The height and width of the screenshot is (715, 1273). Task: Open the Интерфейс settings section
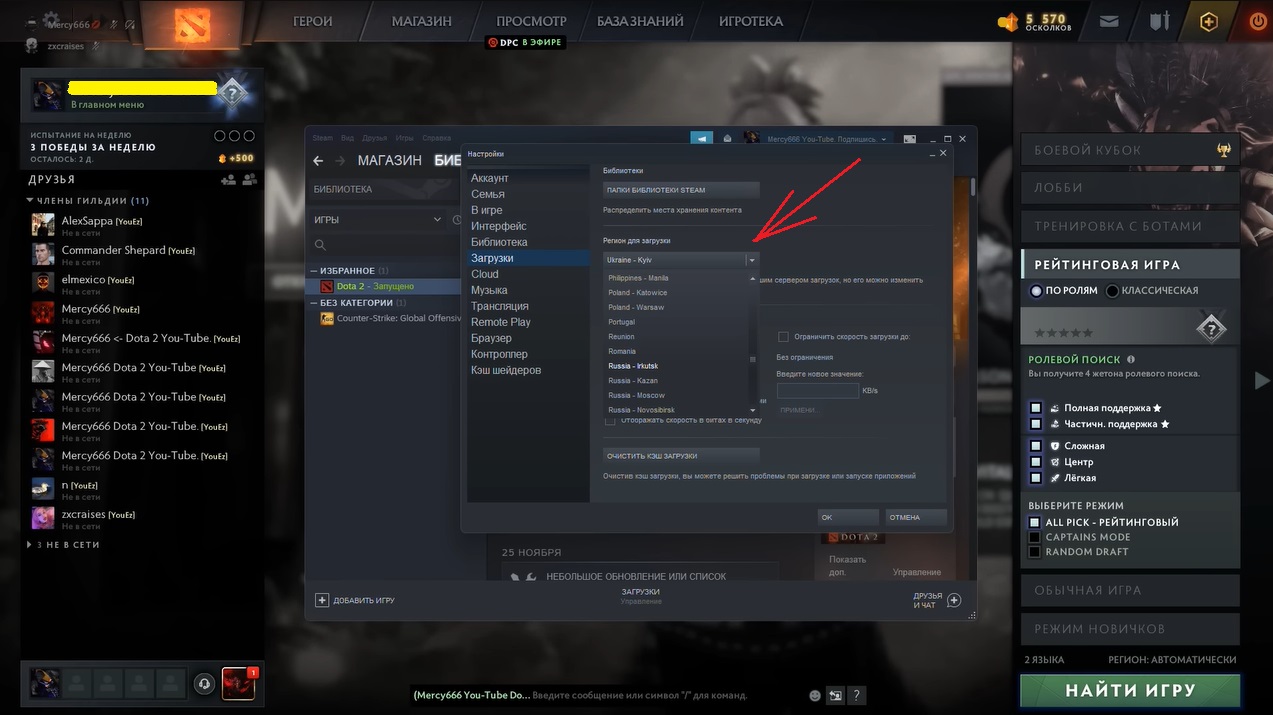point(498,226)
